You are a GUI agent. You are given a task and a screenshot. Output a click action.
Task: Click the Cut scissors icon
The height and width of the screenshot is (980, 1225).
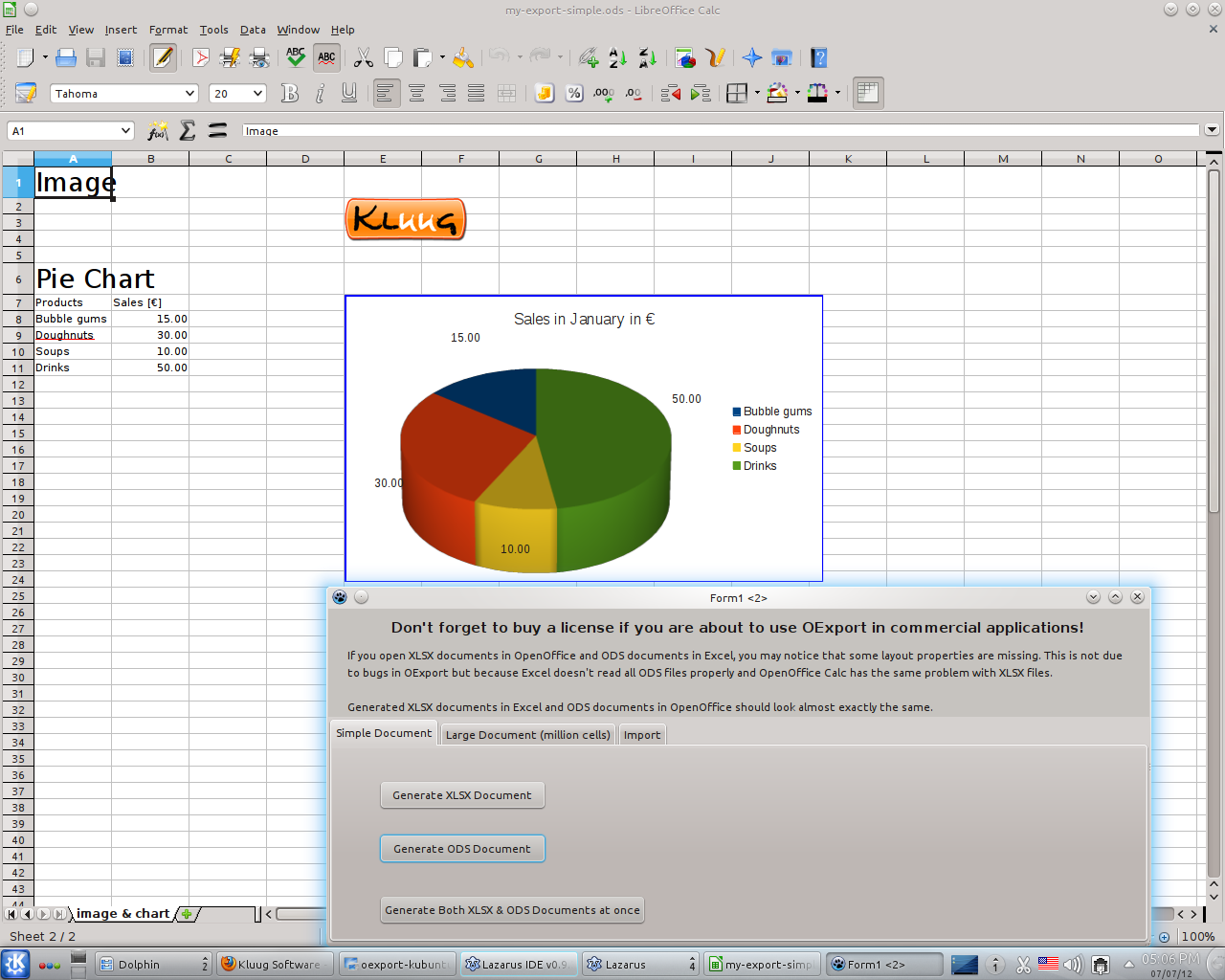[x=363, y=58]
